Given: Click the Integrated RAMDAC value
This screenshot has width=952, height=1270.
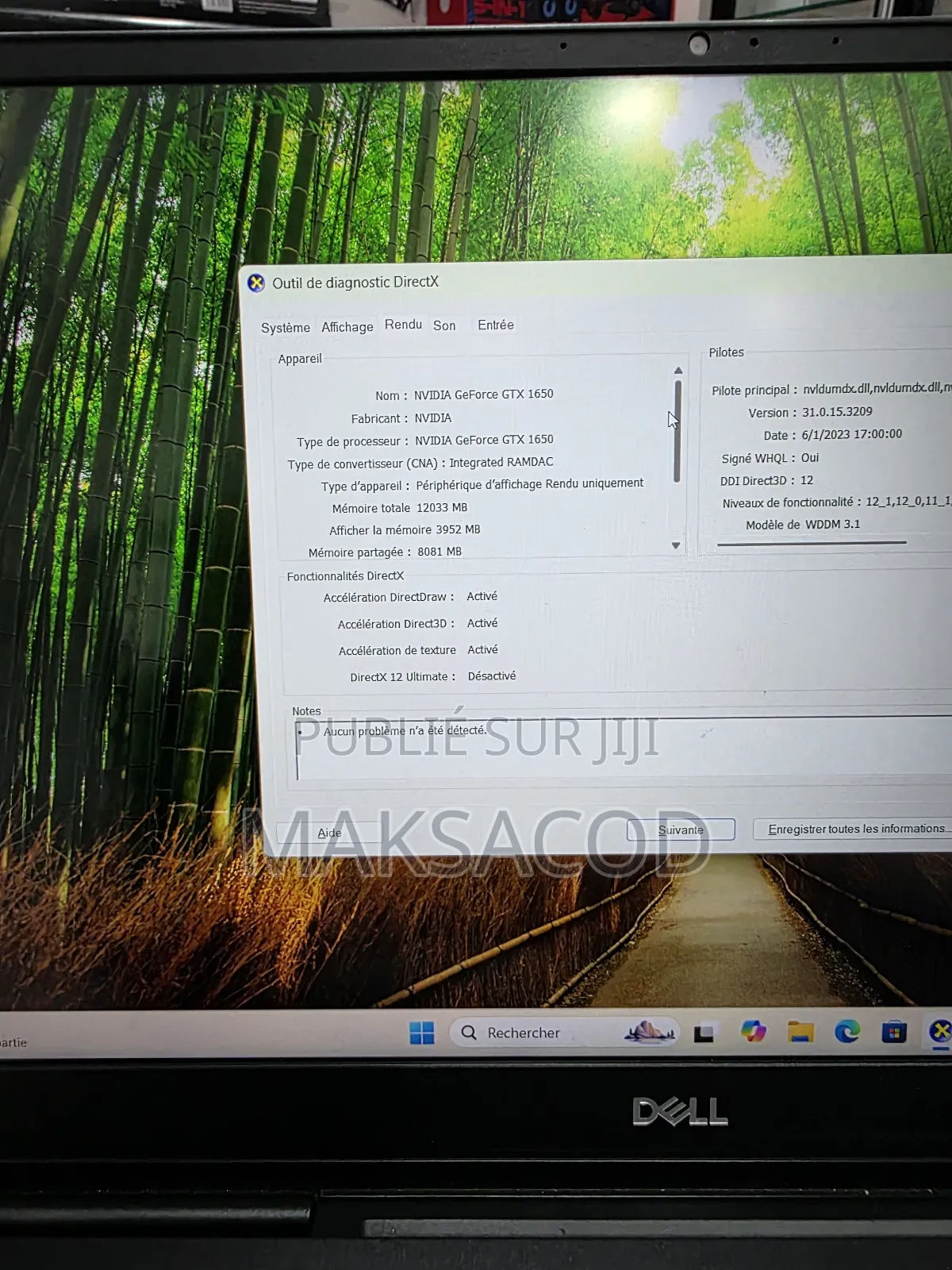Looking at the screenshot, I should pyautogui.click(x=501, y=462).
